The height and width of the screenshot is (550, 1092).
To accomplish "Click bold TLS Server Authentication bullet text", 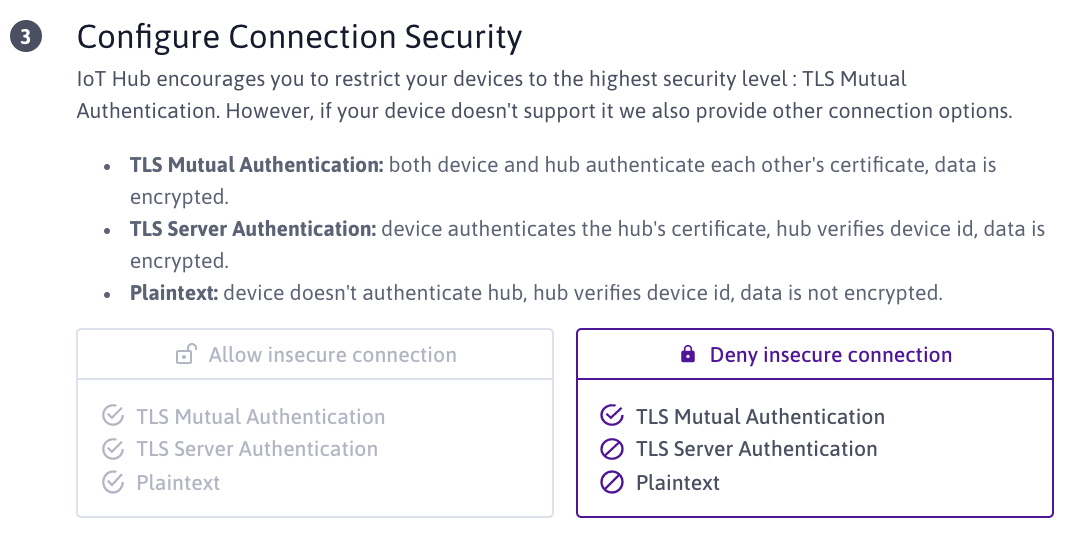I will tap(253, 229).
